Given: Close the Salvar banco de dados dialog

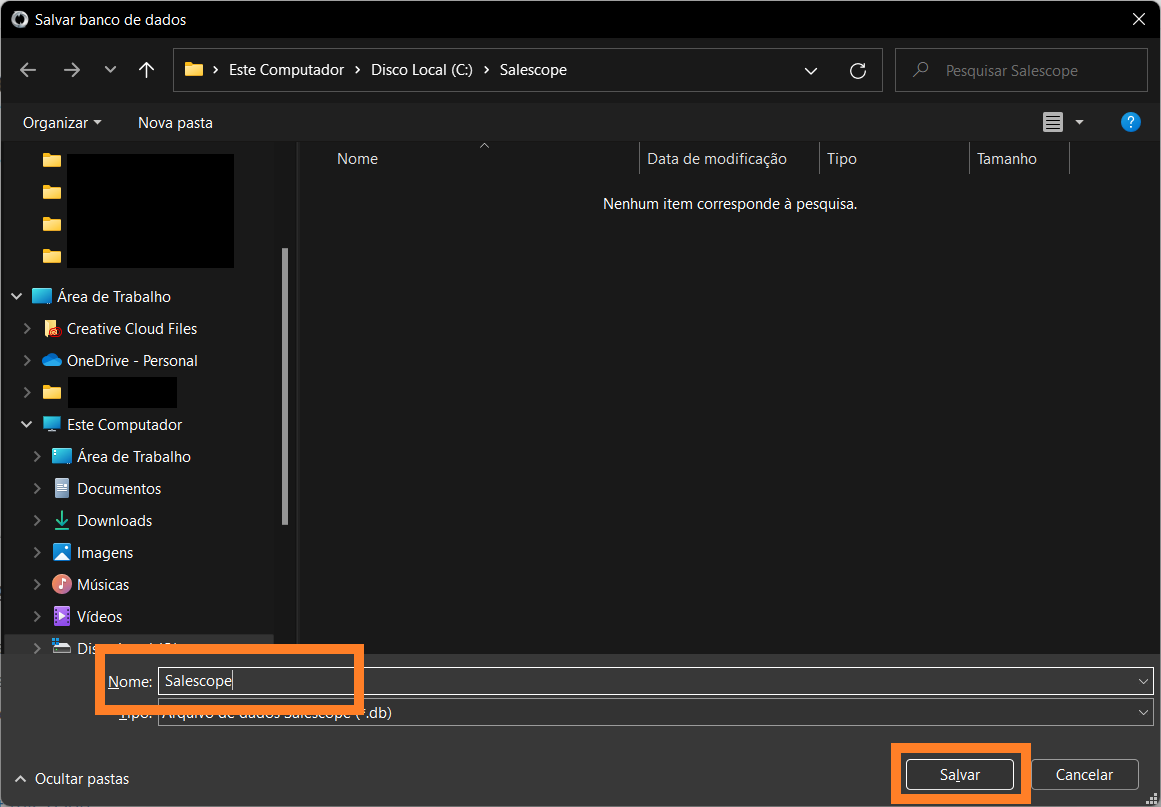Looking at the screenshot, I should [x=1139, y=20].
